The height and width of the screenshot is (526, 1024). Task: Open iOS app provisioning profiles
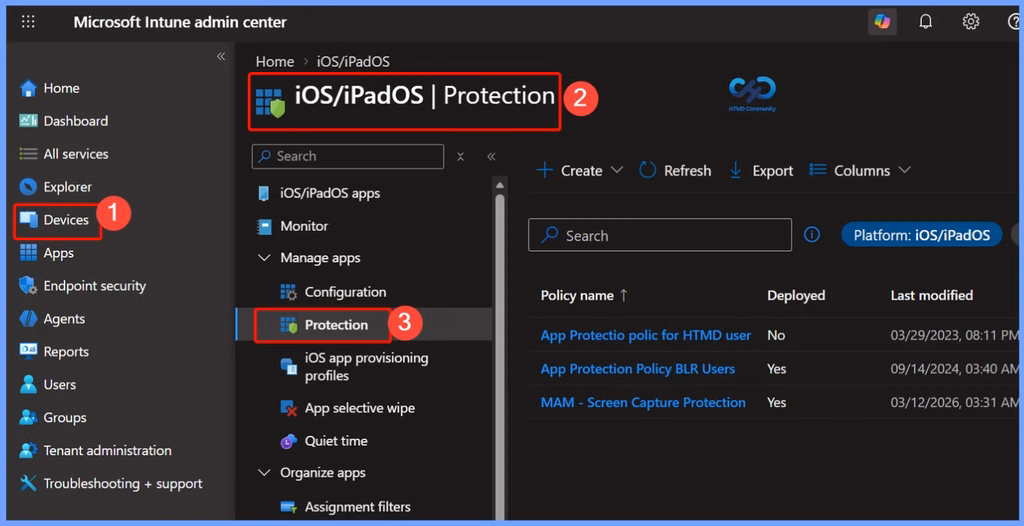click(366, 367)
